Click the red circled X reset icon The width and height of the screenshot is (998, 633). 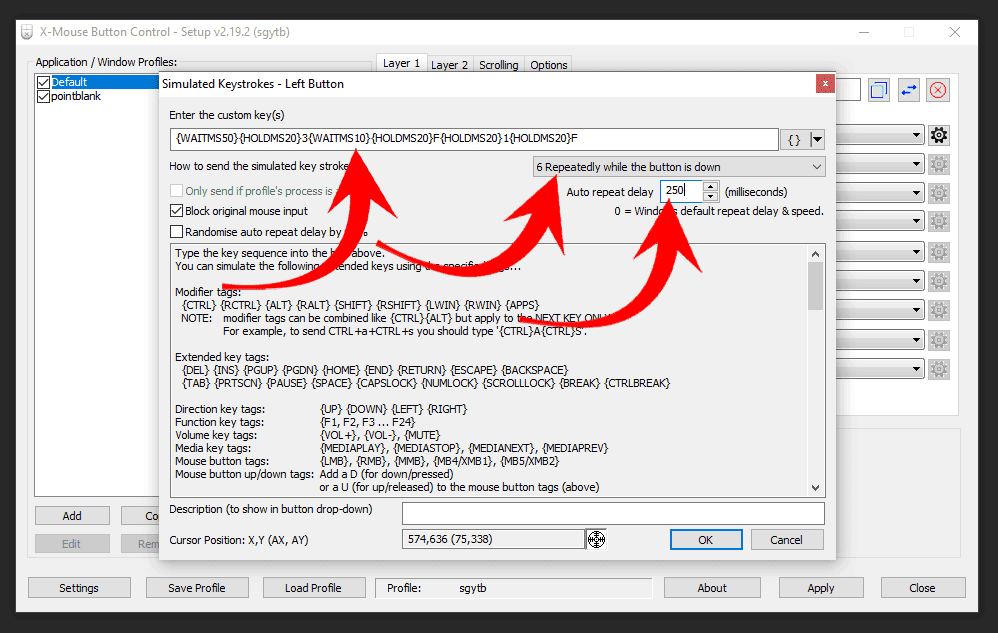pos(938,90)
